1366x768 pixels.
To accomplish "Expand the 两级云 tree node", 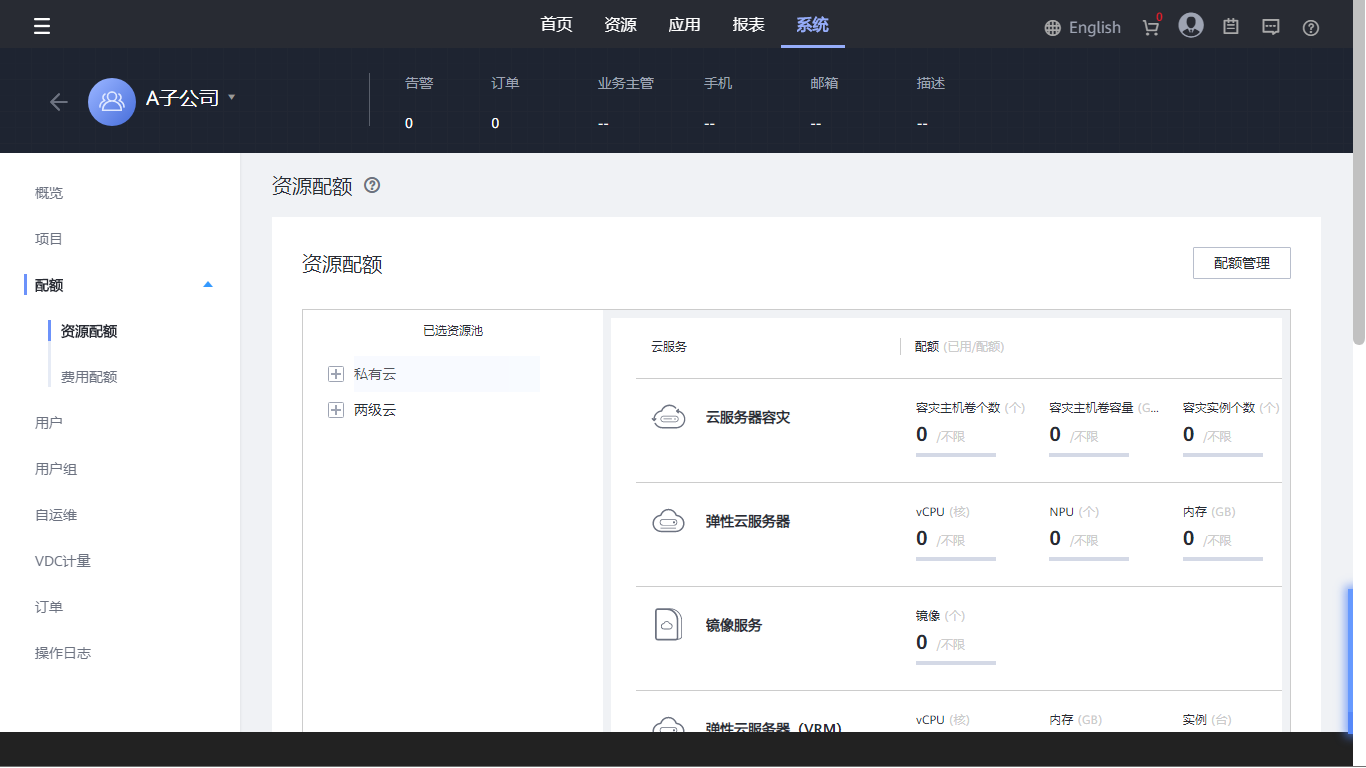I will click(336, 410).
